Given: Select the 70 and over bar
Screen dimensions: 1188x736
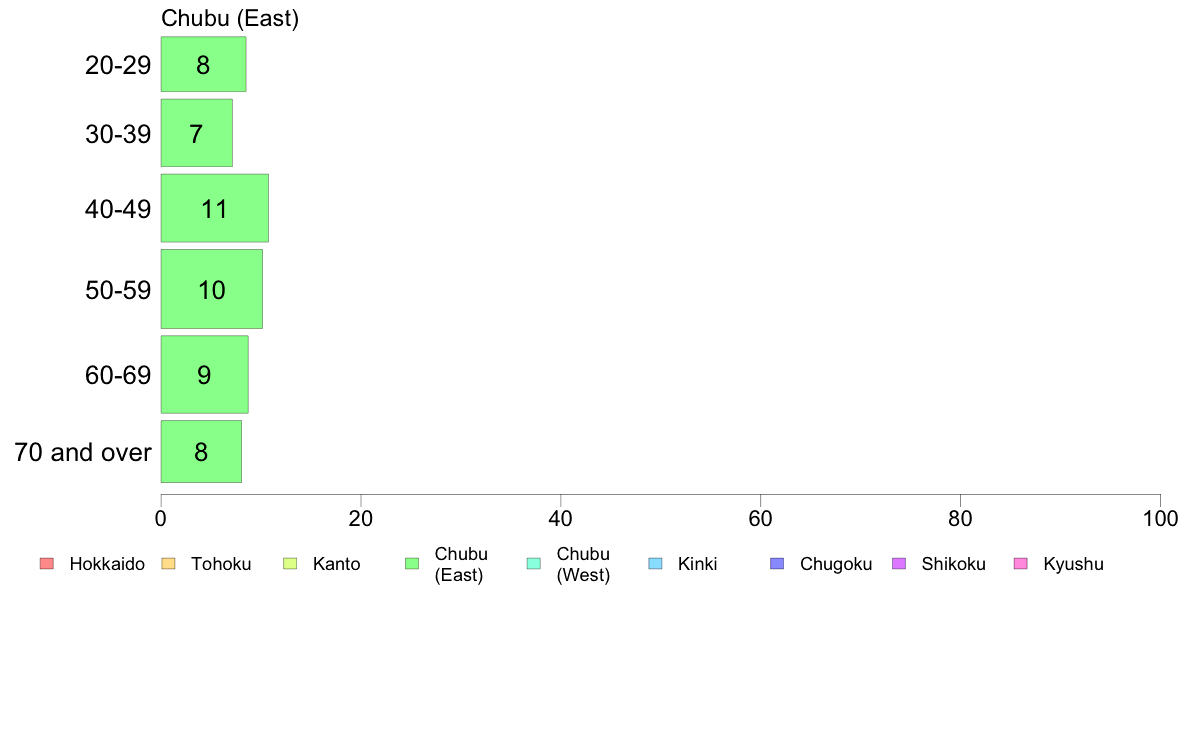Looking at the screenshot, I should point(201,451).
